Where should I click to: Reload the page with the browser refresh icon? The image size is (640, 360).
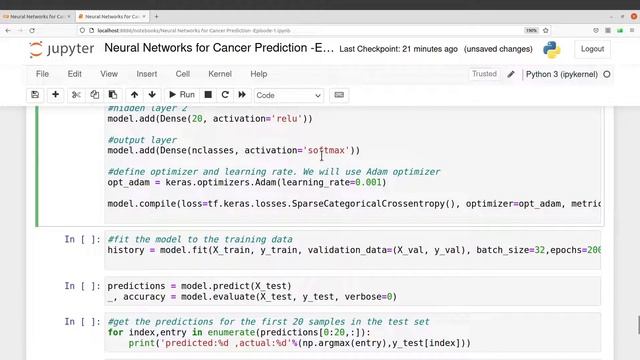tap(32, 31)
